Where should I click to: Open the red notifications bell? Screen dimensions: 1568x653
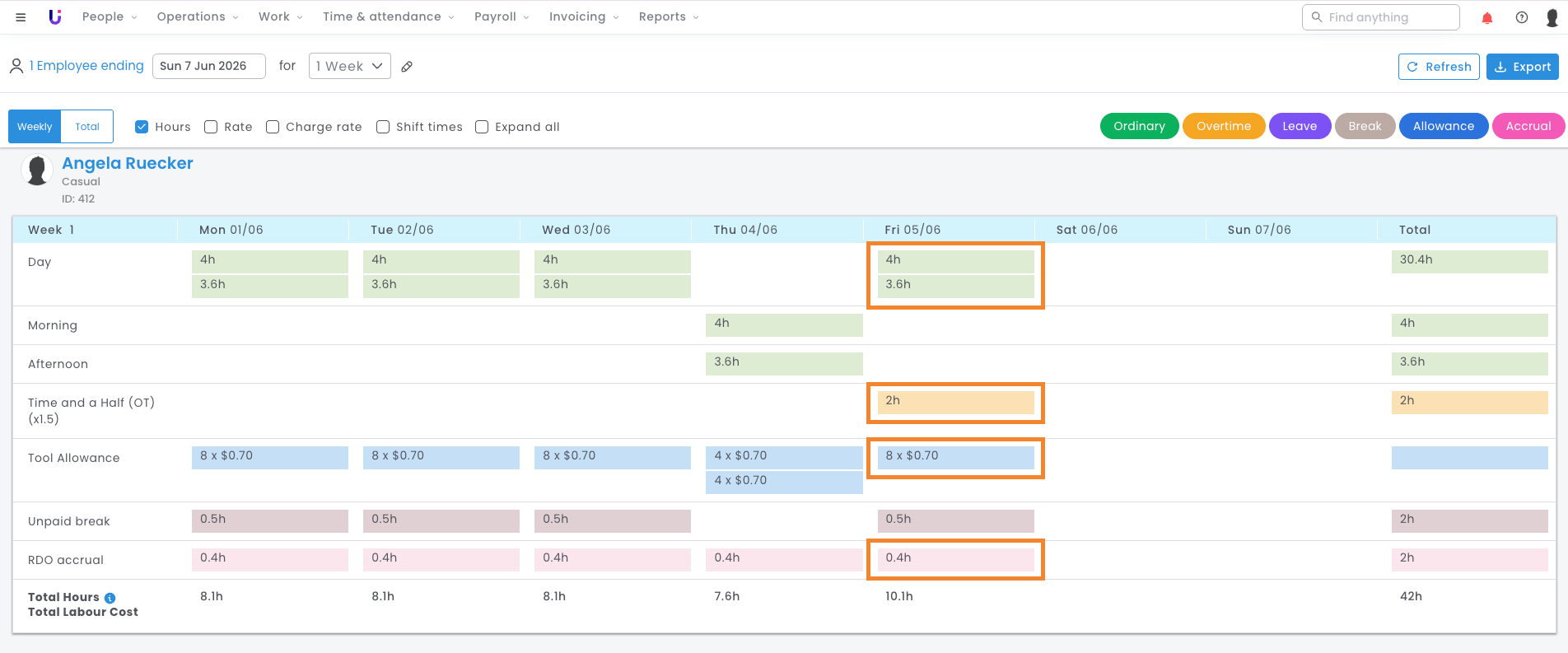point(1487,17)
